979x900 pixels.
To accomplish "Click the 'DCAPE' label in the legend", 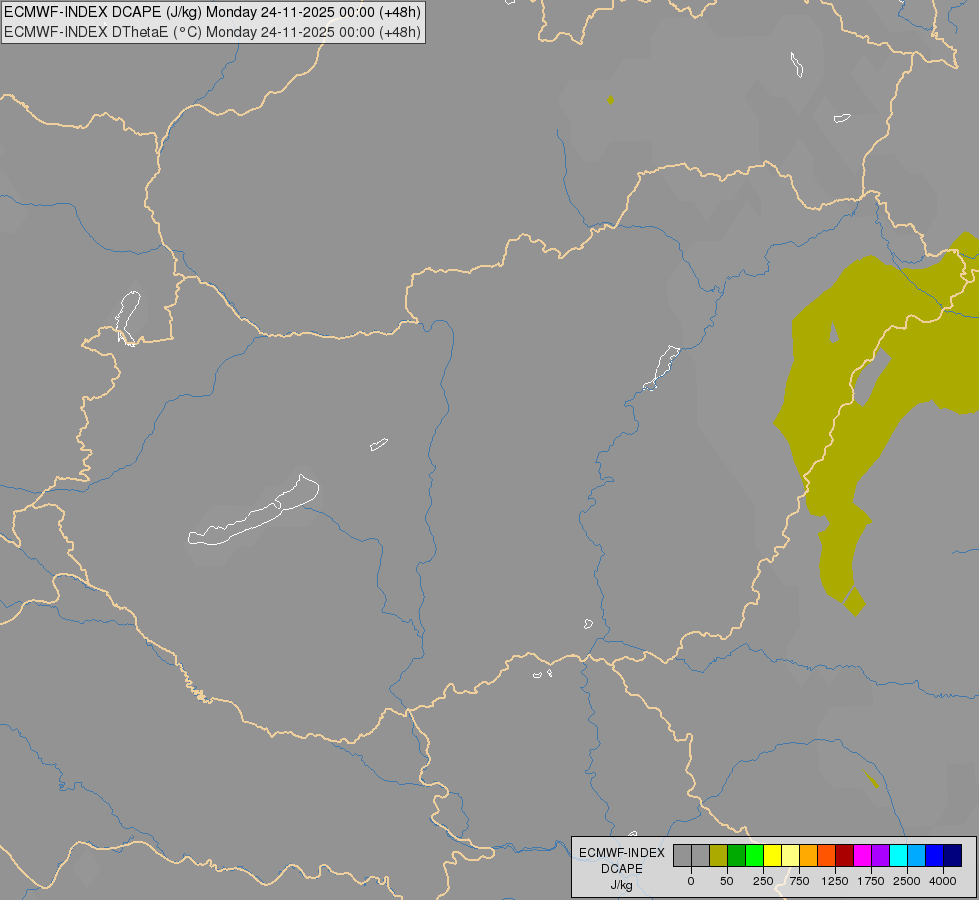I will point(622,869).
